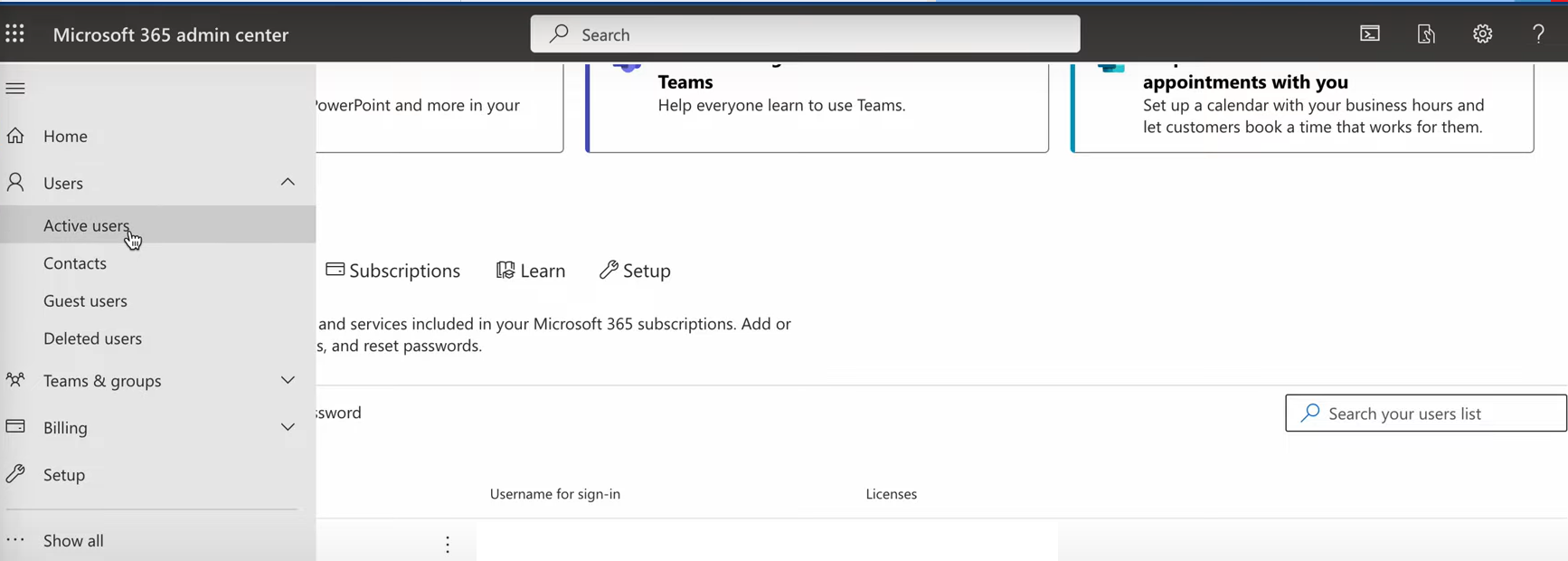Click magnifier icon in users list search
The width and height of the screenshot is (1568, 561).
tap(1310, 413)
